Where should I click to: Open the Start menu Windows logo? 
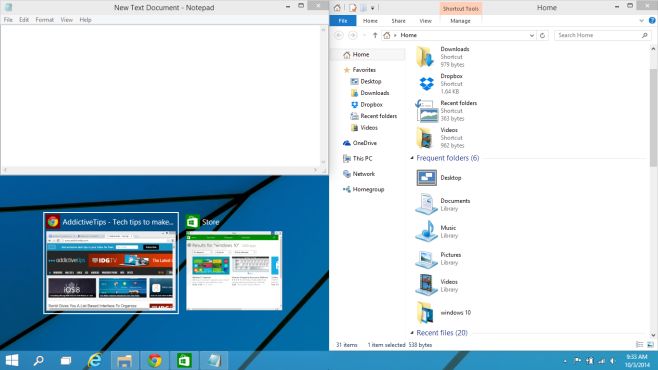[12, 360]
